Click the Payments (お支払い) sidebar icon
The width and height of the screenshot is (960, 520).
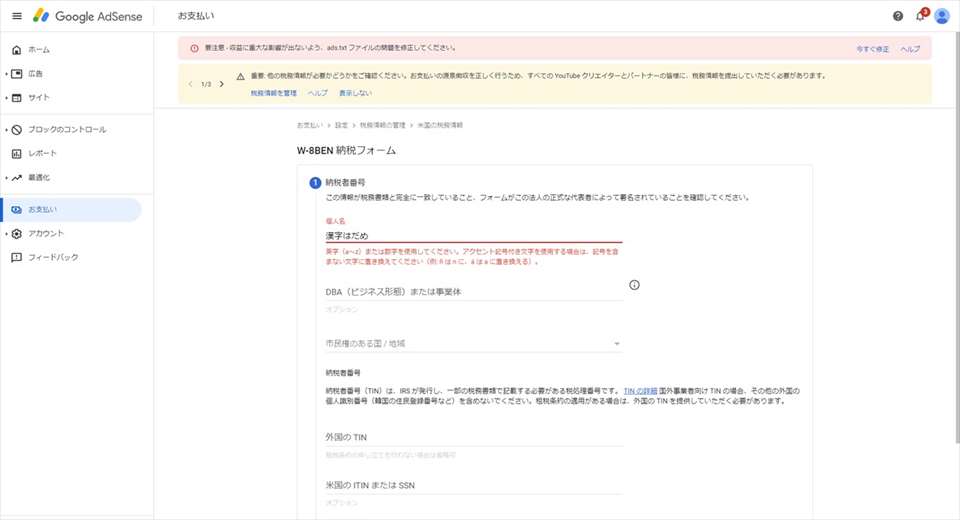pos(17,209)
